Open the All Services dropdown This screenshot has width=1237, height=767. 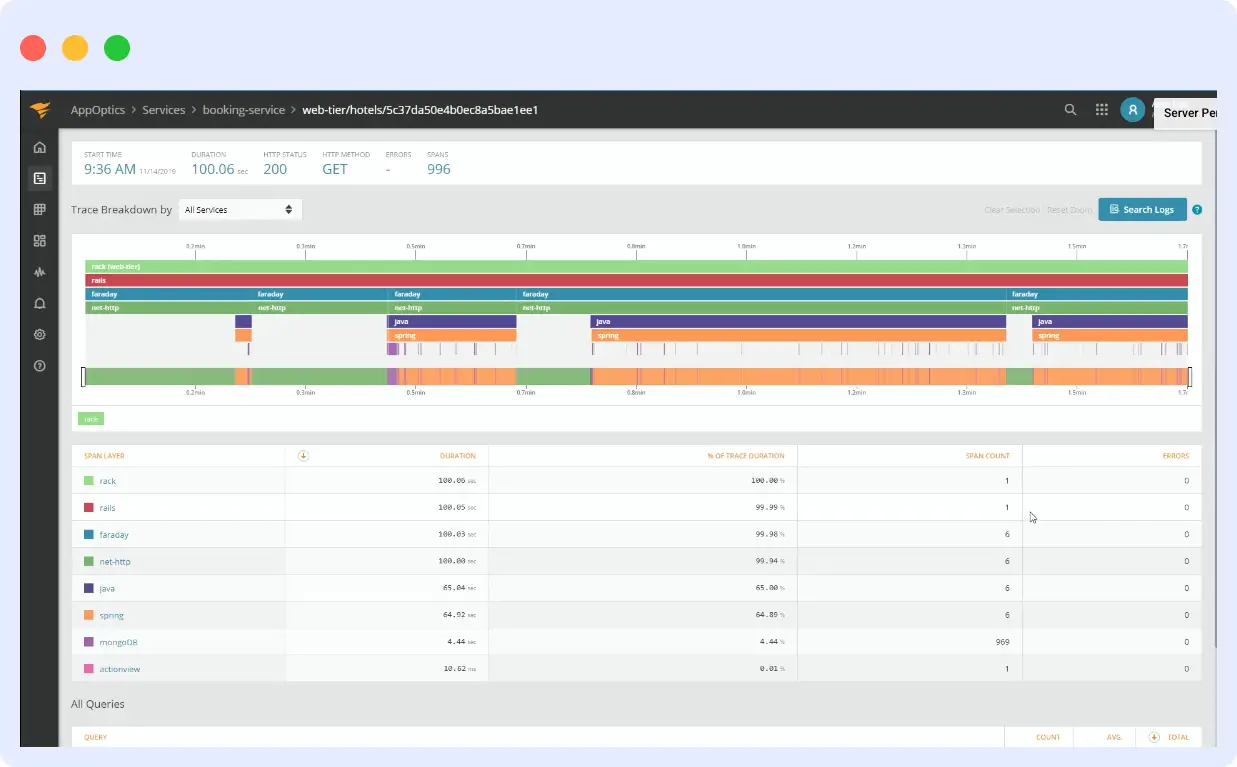click(239, 209)
